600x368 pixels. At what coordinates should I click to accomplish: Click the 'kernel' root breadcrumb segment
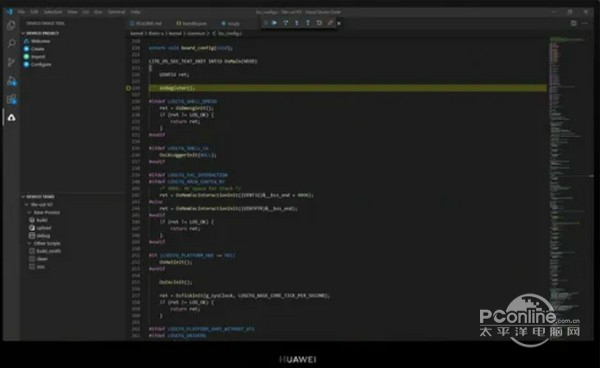point(137,33)
